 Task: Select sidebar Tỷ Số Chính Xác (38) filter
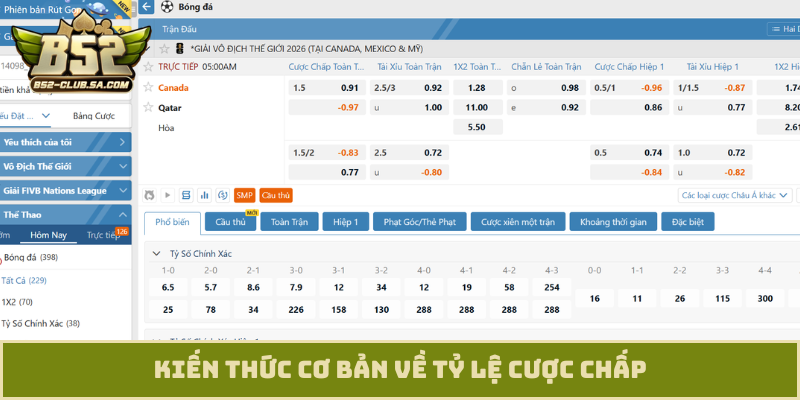(40, 323)
